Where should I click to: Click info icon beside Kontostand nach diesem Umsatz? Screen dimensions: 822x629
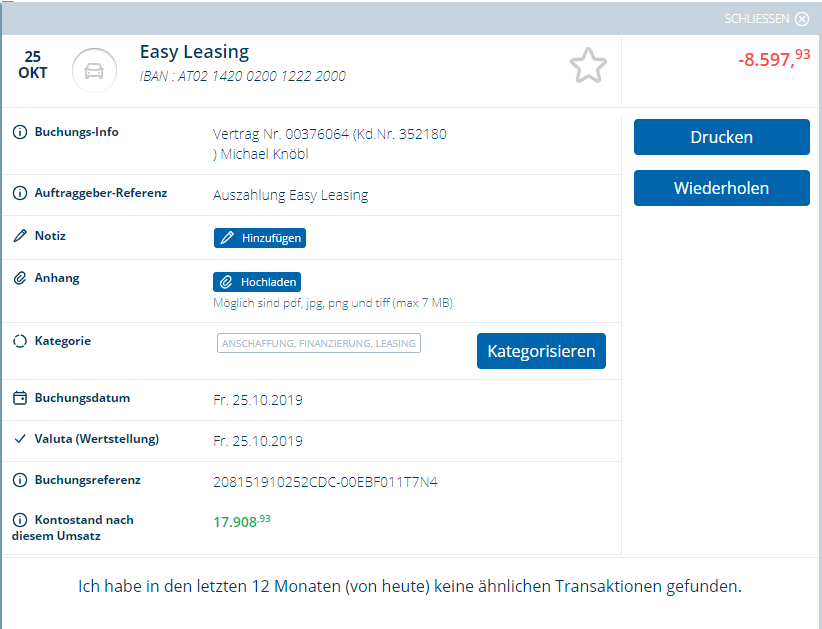click(x=20, y=520)
